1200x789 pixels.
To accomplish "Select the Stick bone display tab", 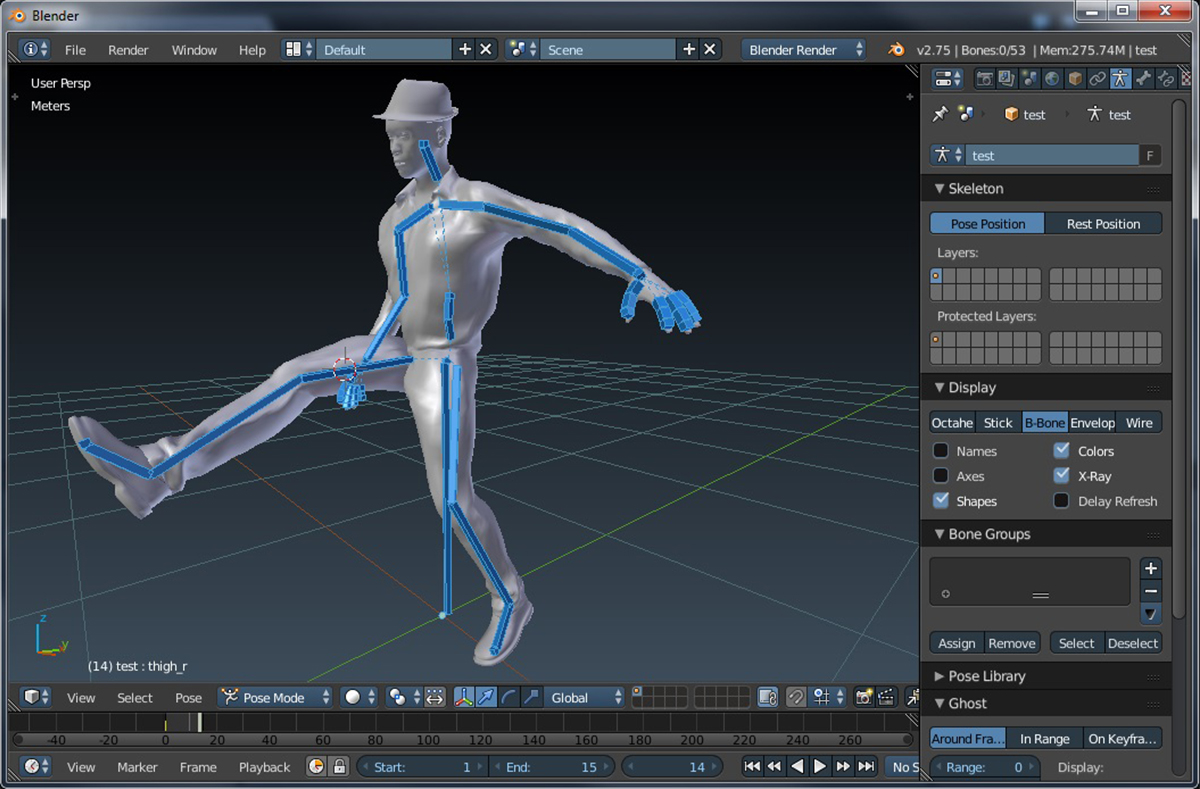I will (x=998, y=423).
